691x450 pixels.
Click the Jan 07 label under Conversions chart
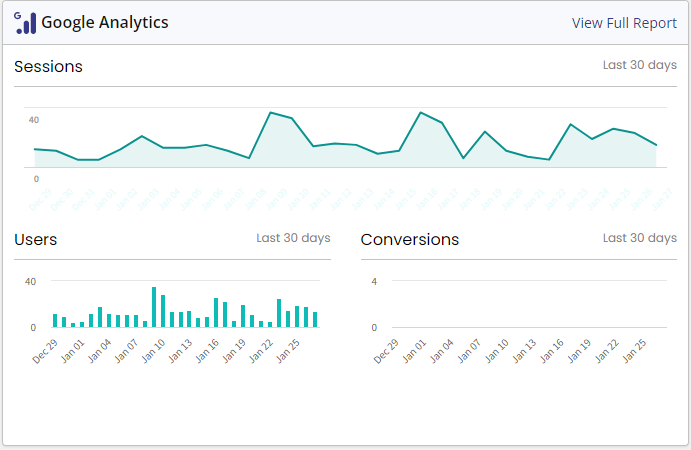click(x=469, y=351)
